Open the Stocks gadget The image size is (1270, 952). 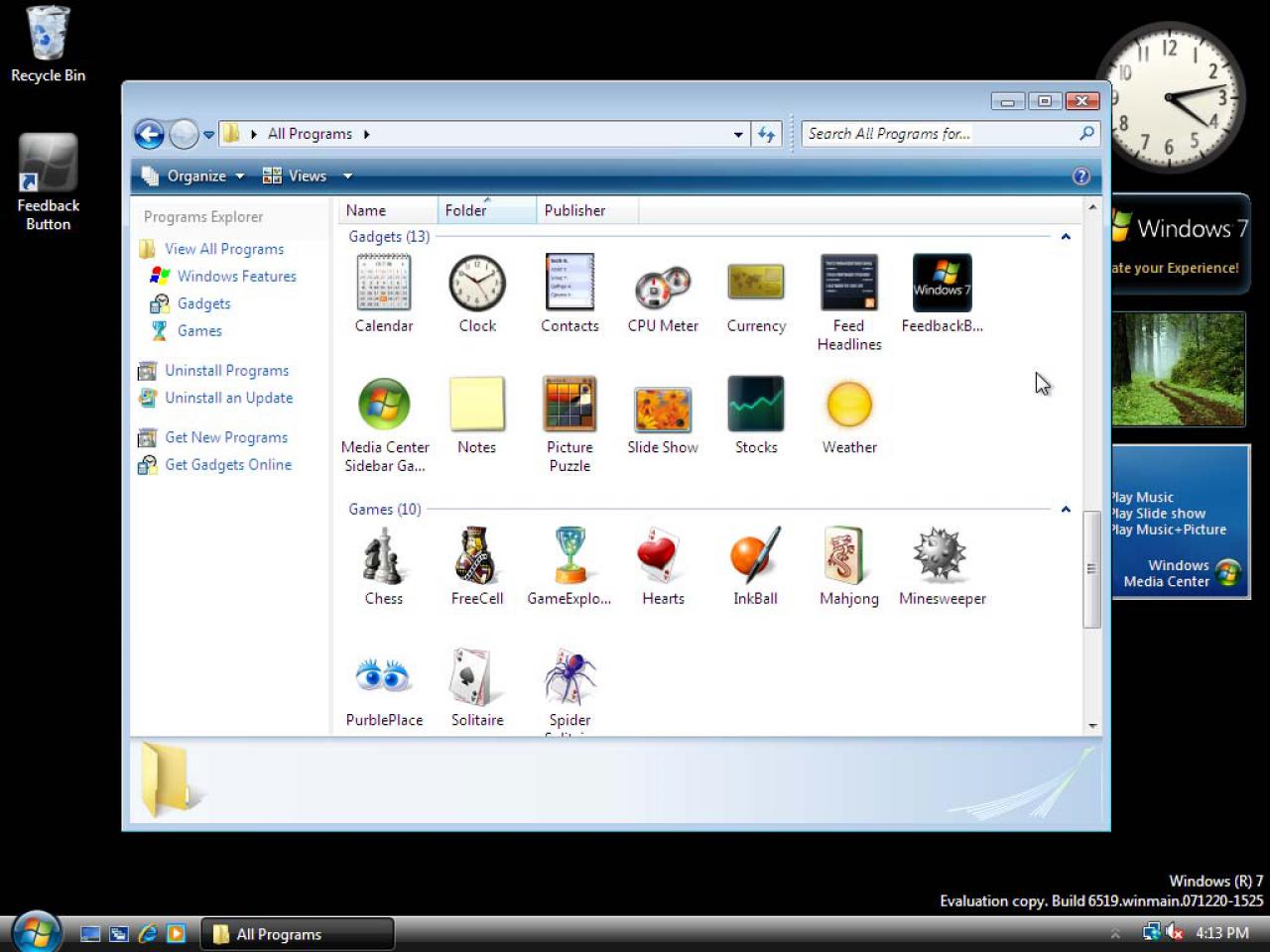tap(756, 416)
